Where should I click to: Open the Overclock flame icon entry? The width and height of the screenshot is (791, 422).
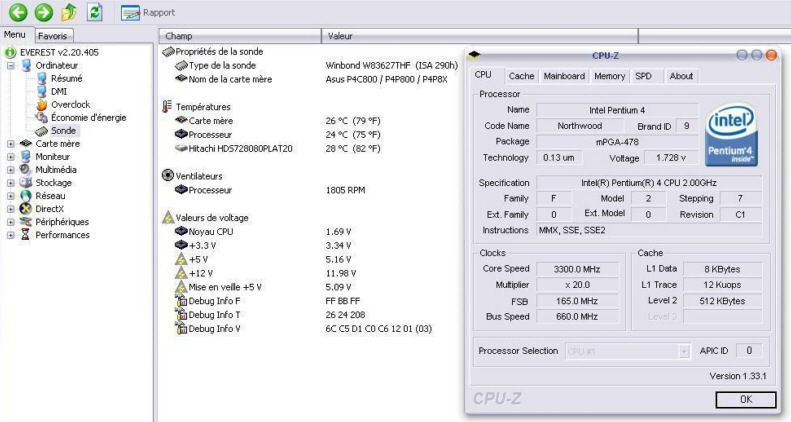42,105
